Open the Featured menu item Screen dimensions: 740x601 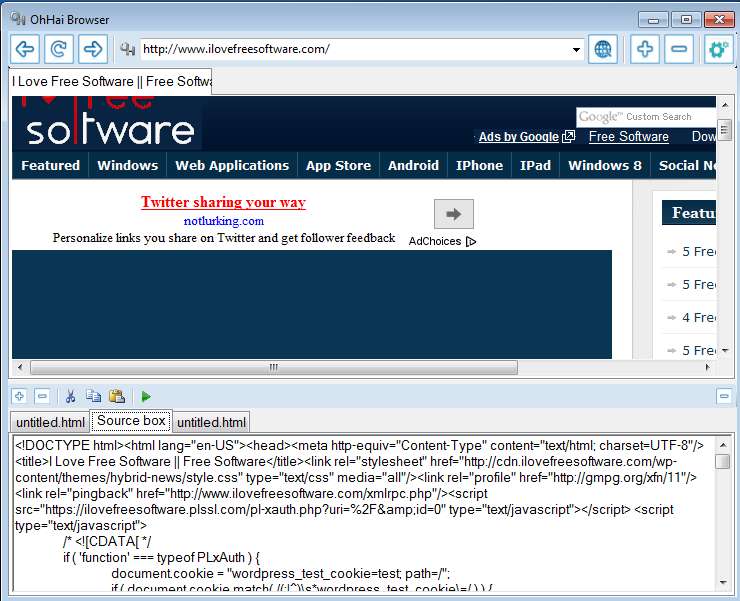pos(50,165)
